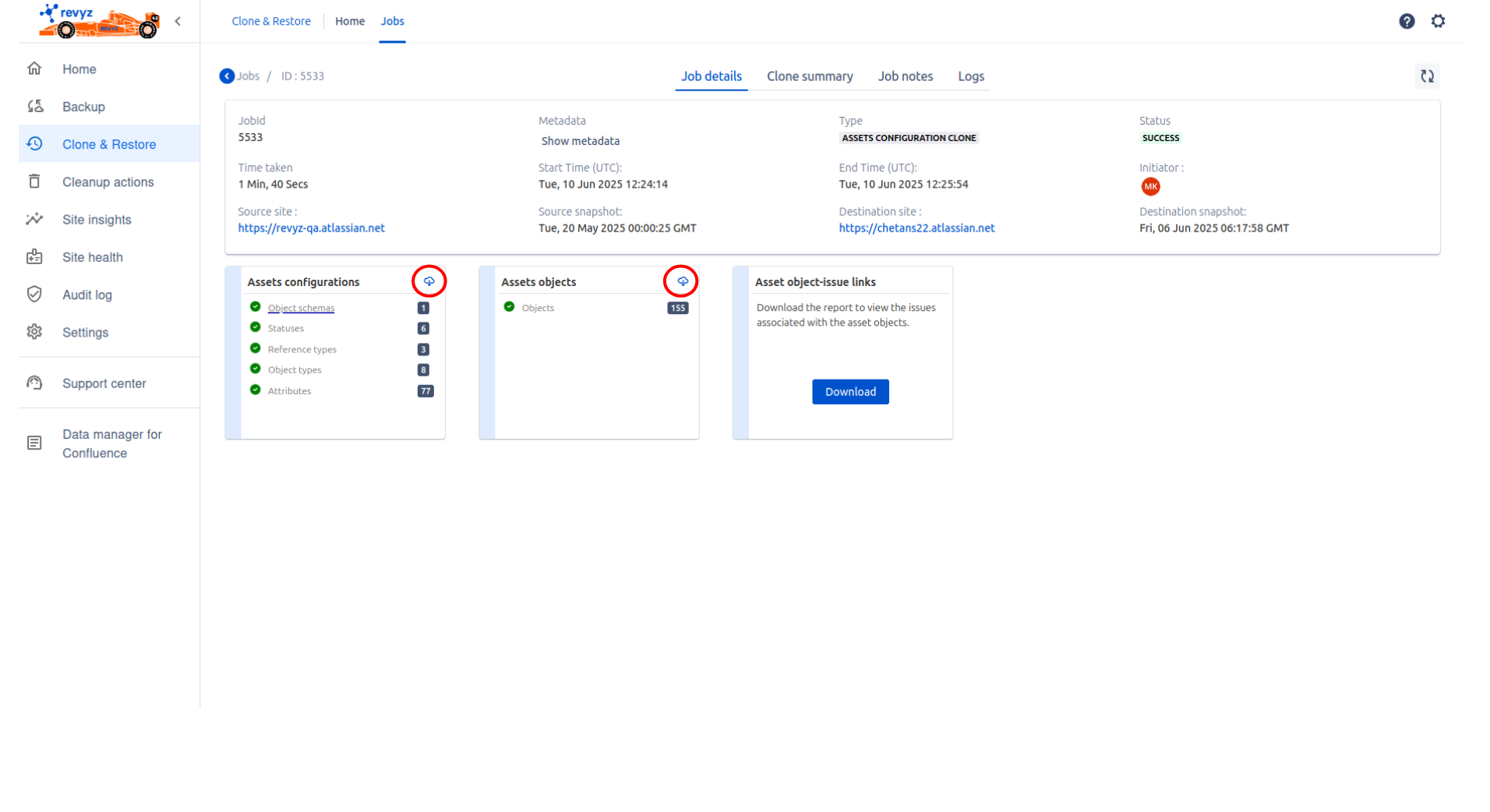The width and height of the screenshot is (1490, 812).
Task: Open the help question mark icon
Action: (x=1406, y=21)
